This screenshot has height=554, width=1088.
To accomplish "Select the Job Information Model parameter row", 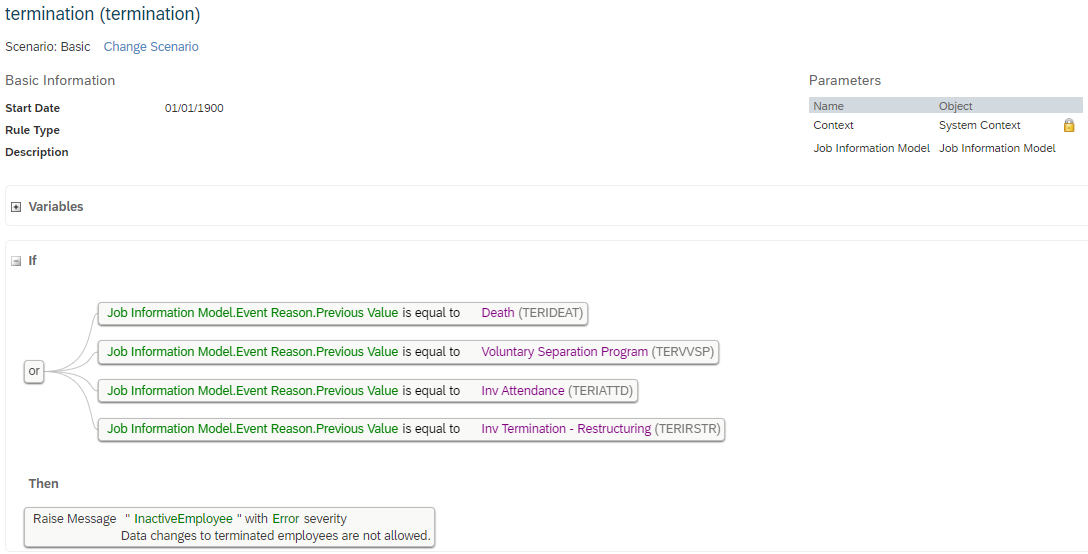I will click(946, 148).
